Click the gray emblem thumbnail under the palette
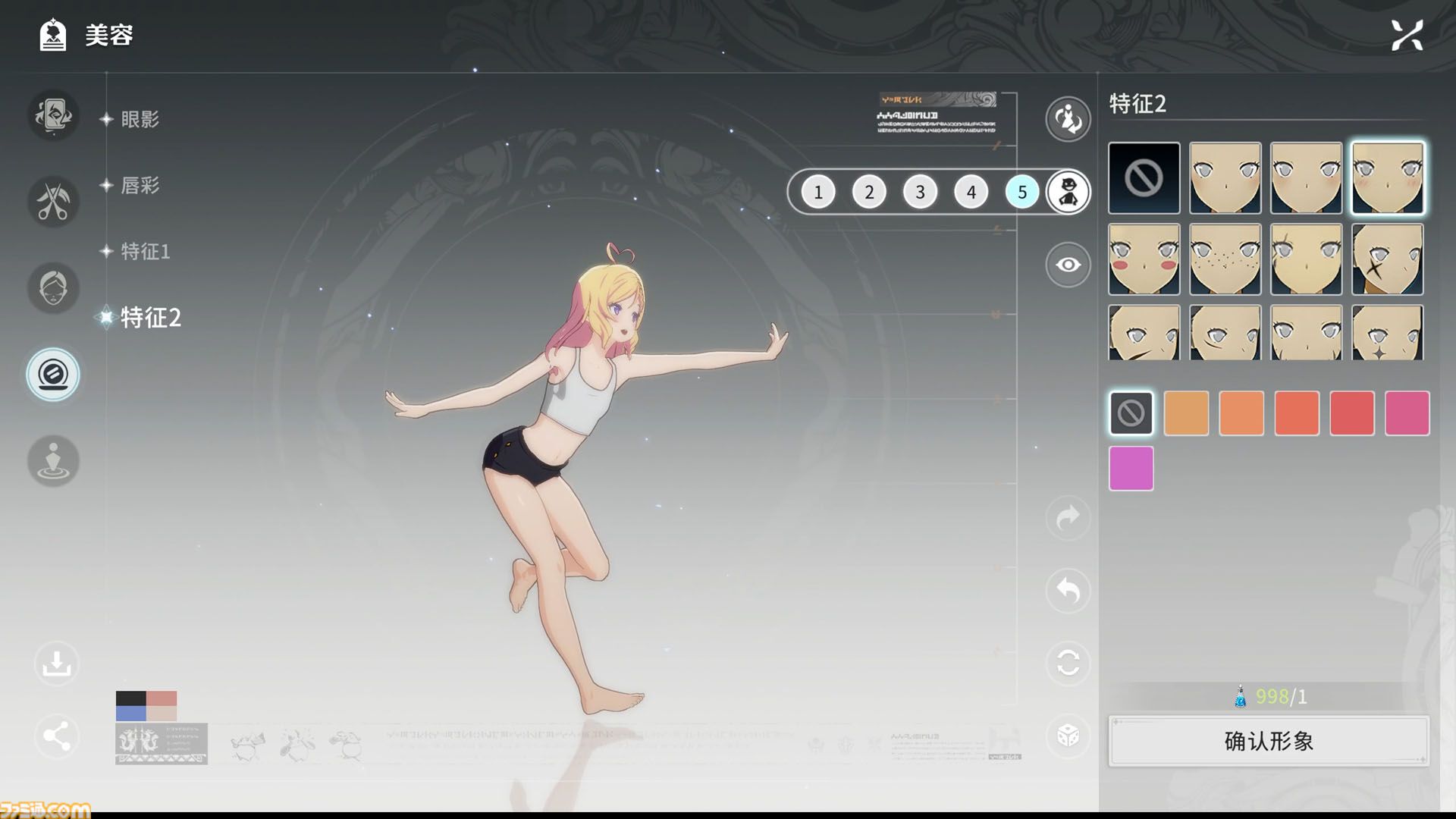The height and width of the screenshot is (819, 1456). point(162,743)
